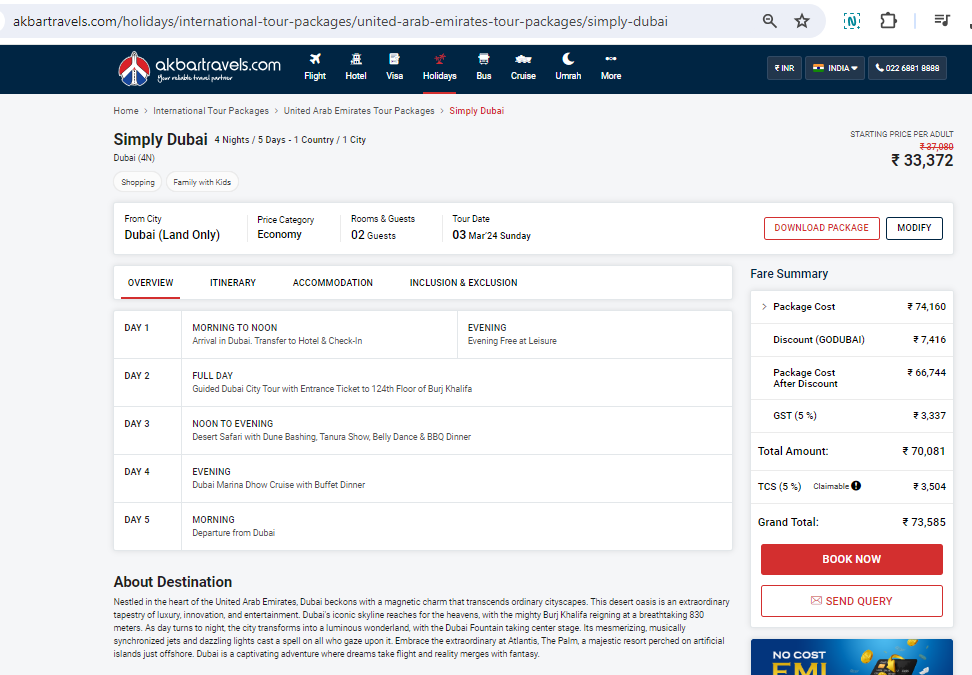Click the Grand Total amount ₹ 73,585
This screenshot has width=972, height=675.
(x=924, y=523)
